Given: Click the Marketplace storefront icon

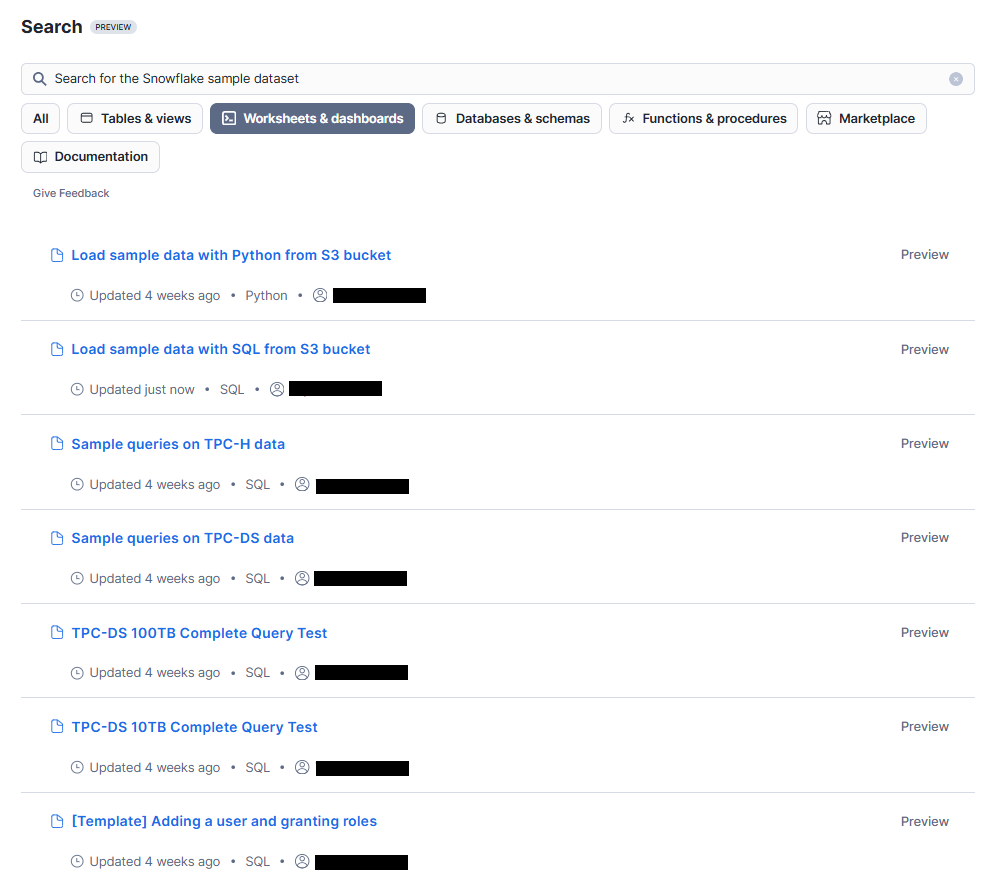Looking at the screenshot, I should pos(824,118).
